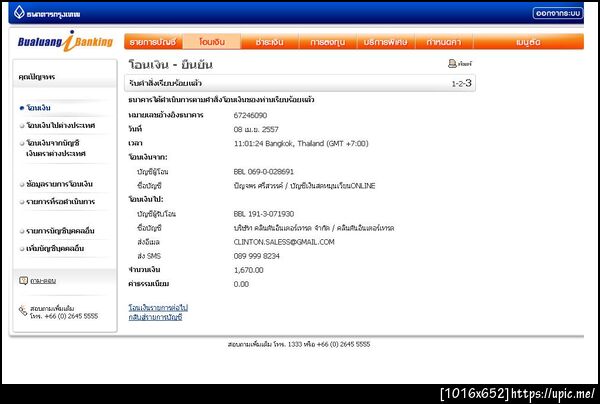The width and height of the screenshot is (600, 404).
Task: Click the Bualuang iBanking logo
Action: tap(65, 41)
